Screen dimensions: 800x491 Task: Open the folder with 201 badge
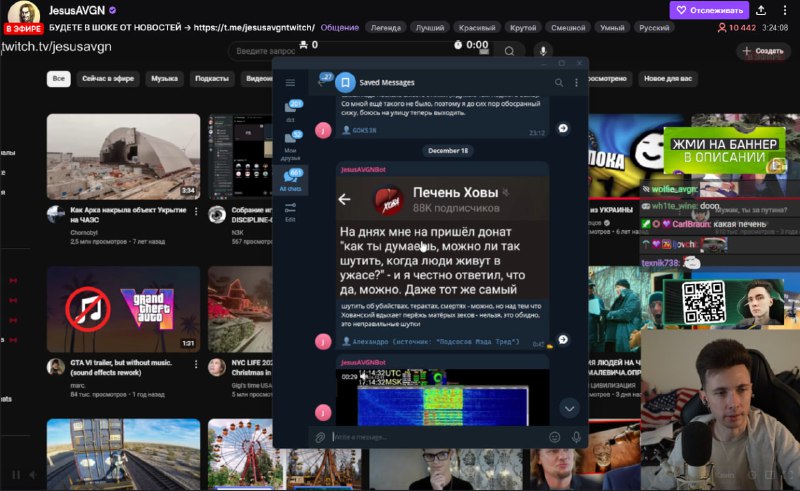point(290,111)
